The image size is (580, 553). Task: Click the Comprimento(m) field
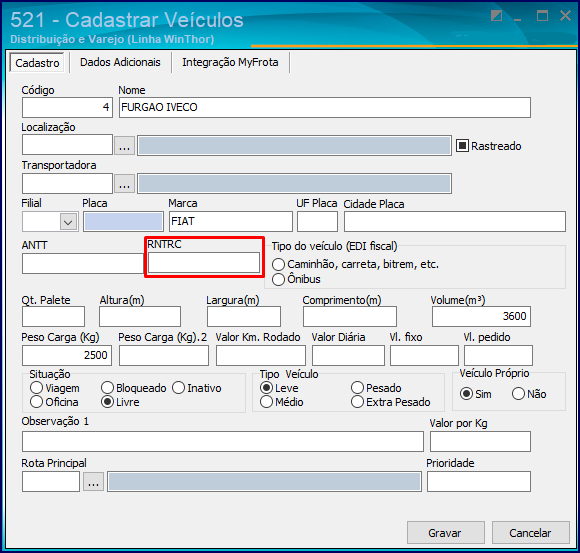(x=350, y=316)
